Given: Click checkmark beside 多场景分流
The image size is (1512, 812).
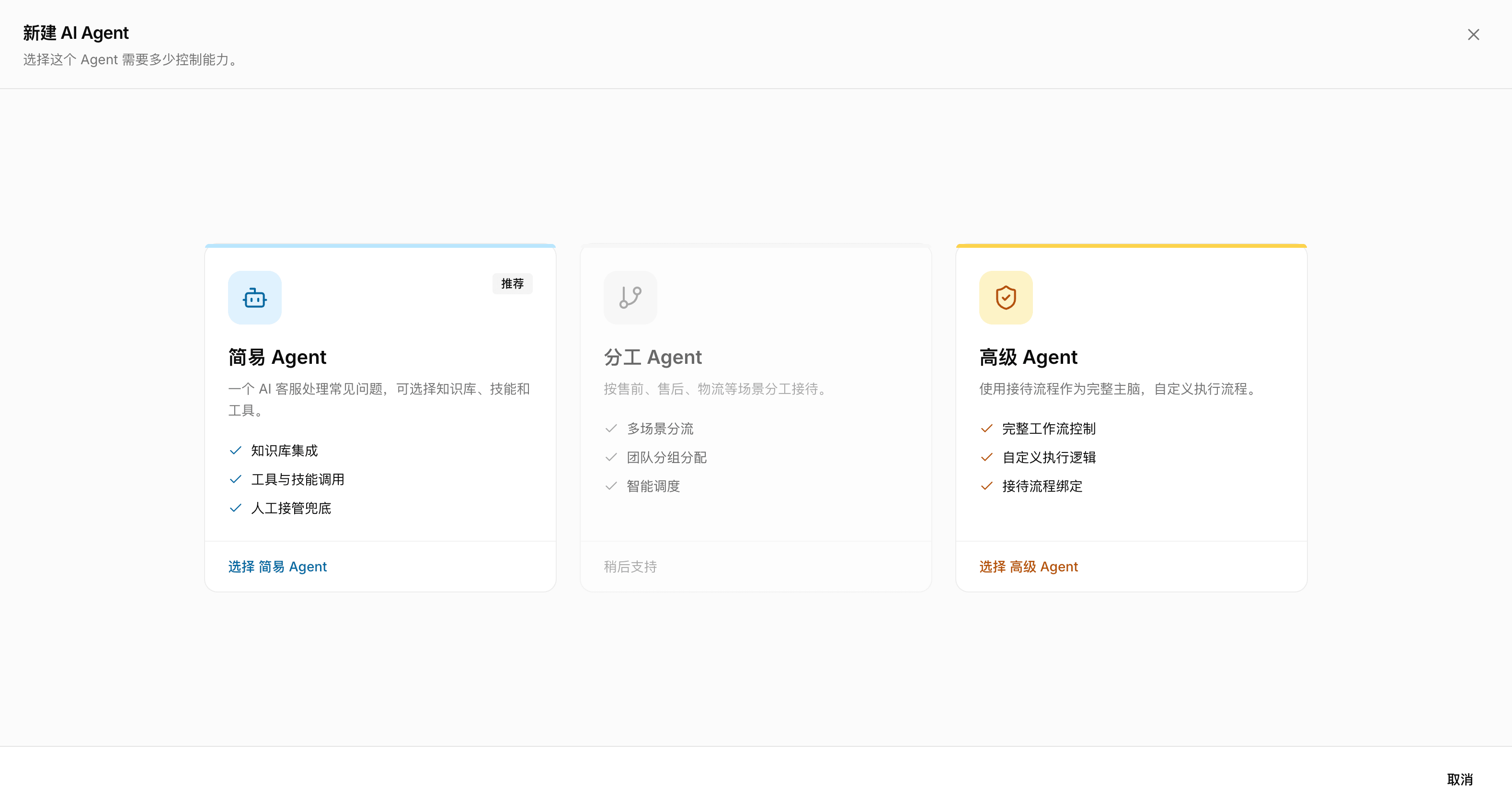Looking at the screenshot, I should pyautogui.click(x=611, y=429).
